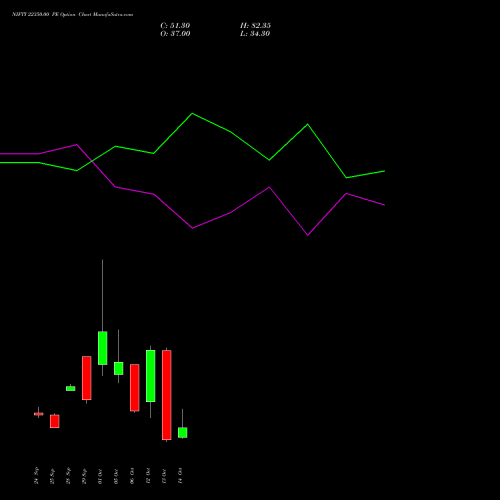Select the open value O: 37.00
Viewport: 500px width, 500px height.
pos(175,34)
